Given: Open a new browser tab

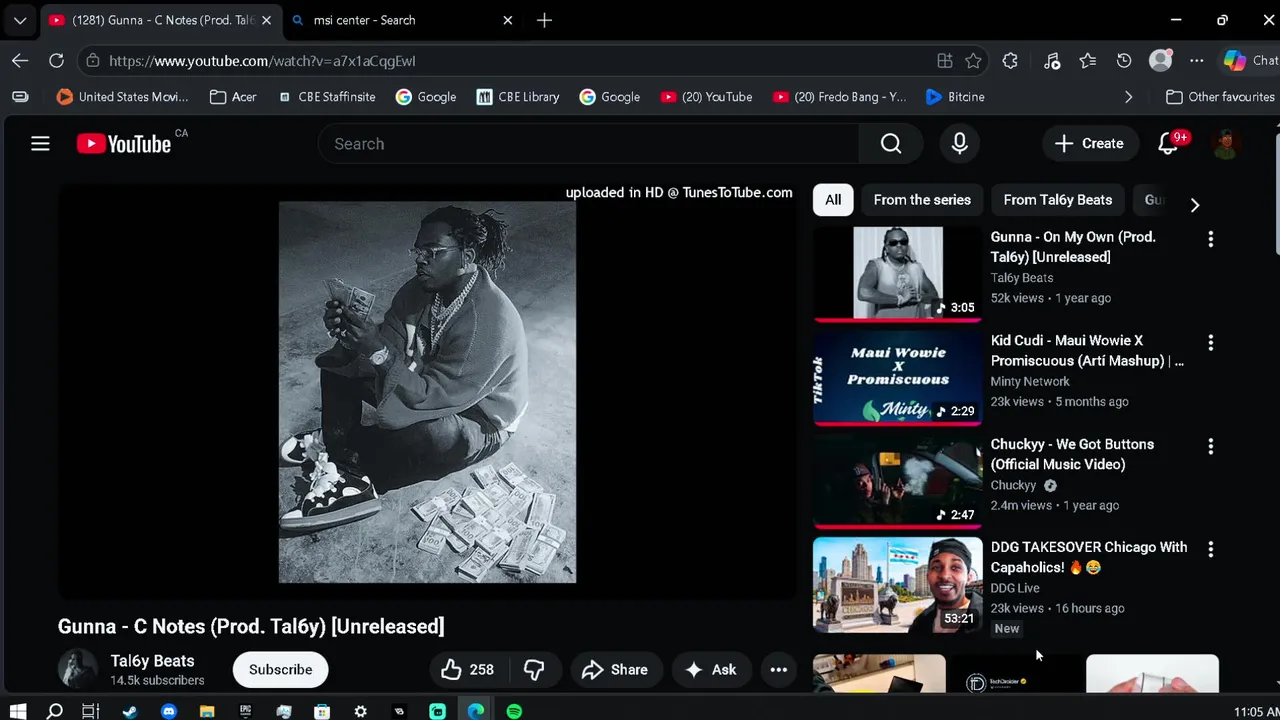Looking at the screenshot, I should pyautogui.click(x=544, y=20).
